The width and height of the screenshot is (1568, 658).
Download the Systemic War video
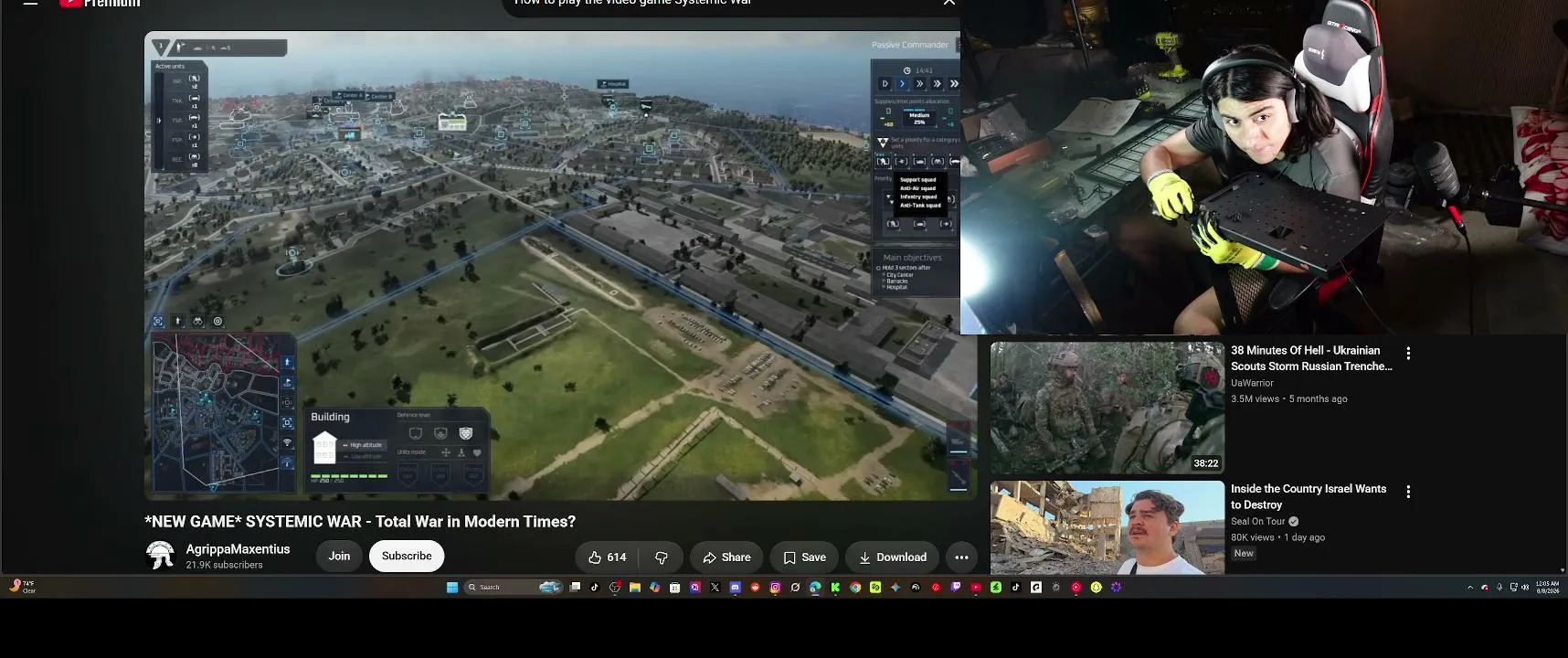pyautogui.click(x=893, y=557)
